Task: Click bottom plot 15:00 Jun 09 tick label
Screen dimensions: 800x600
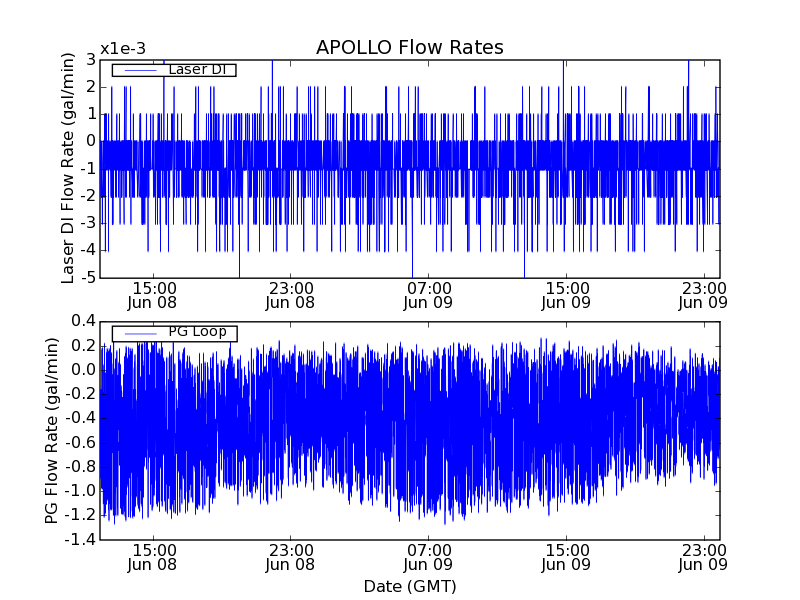Action: (566, 558)
